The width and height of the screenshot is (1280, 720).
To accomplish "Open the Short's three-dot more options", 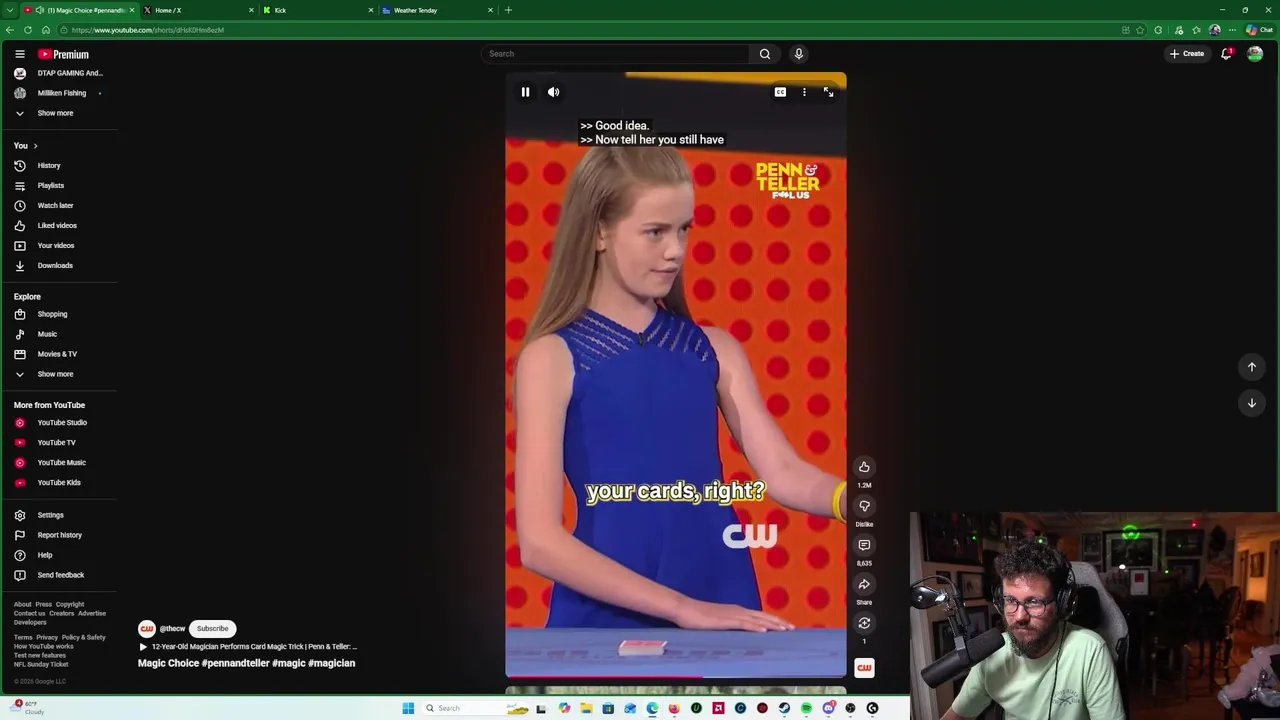I will [804, 92].
